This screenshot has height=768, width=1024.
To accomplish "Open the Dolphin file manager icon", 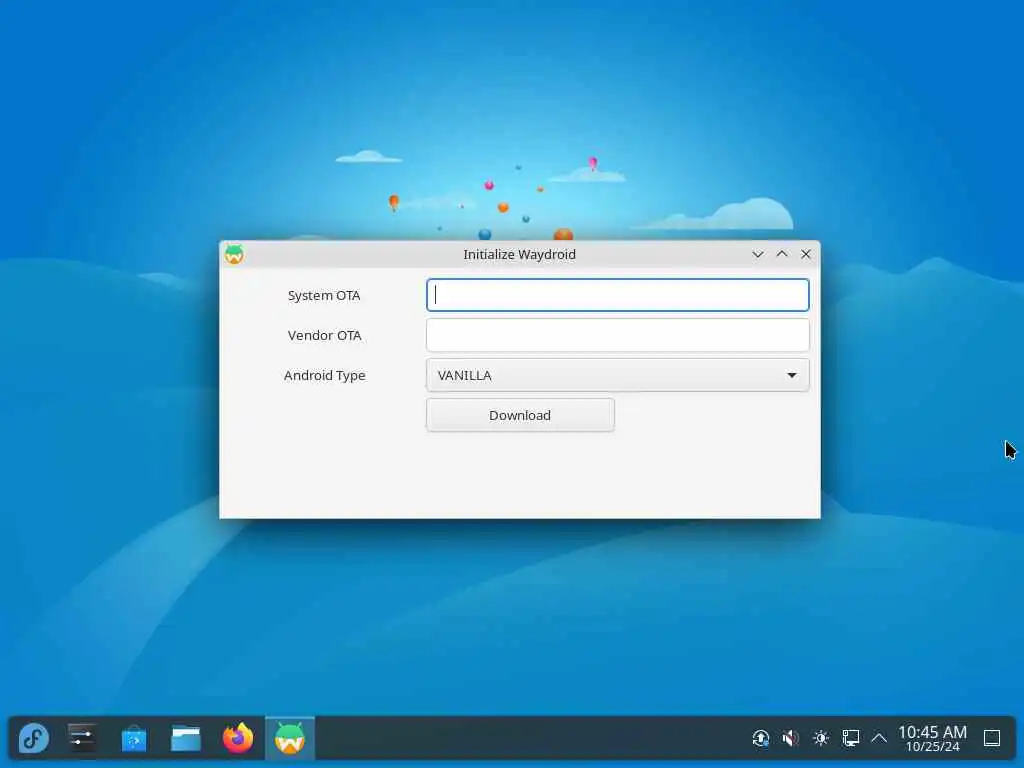I will (x=185, y=739).
